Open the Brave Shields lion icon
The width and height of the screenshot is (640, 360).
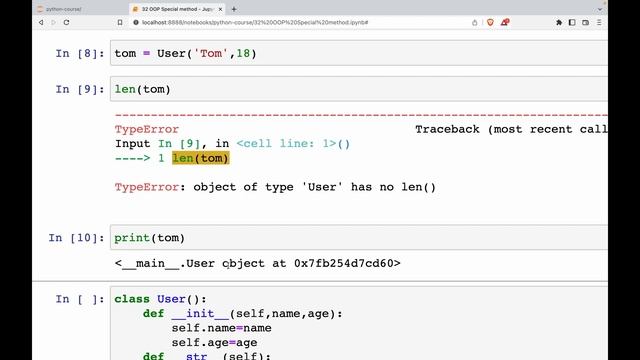click(490, 22)
